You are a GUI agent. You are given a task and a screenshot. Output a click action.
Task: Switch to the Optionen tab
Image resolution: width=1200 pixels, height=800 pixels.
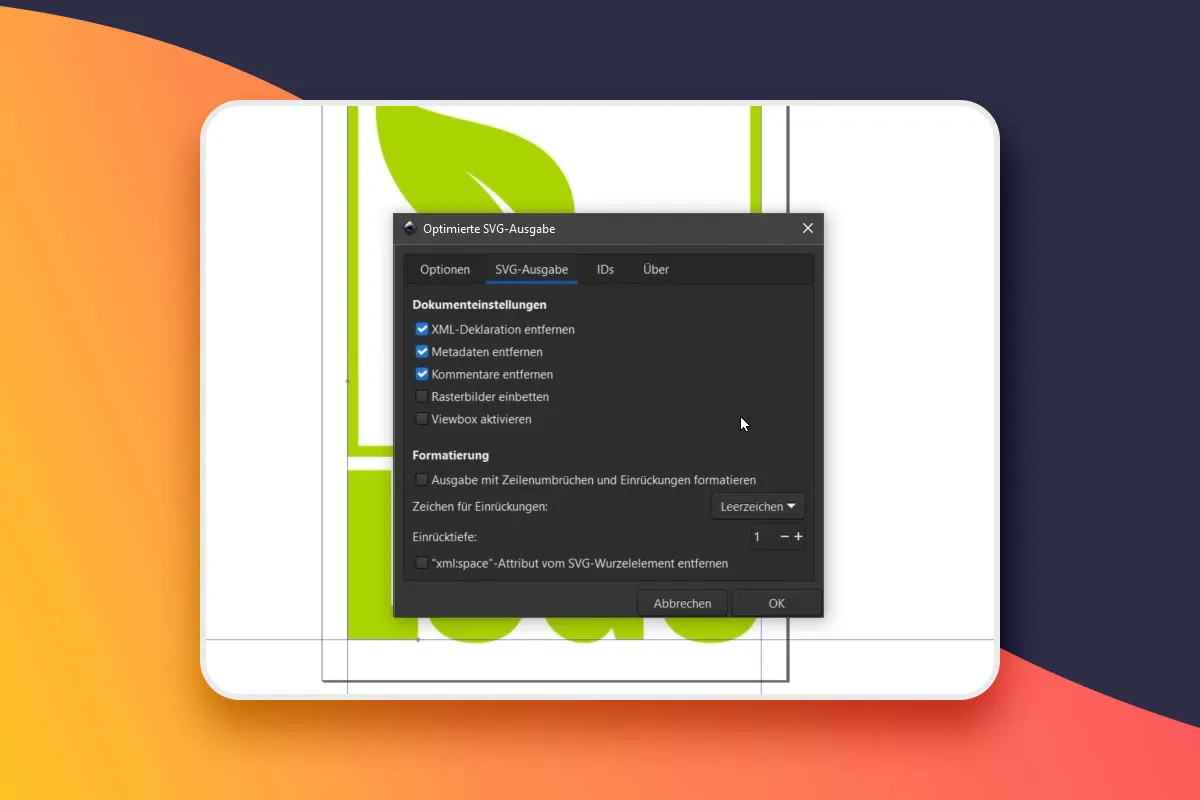[x=445, y=269]
